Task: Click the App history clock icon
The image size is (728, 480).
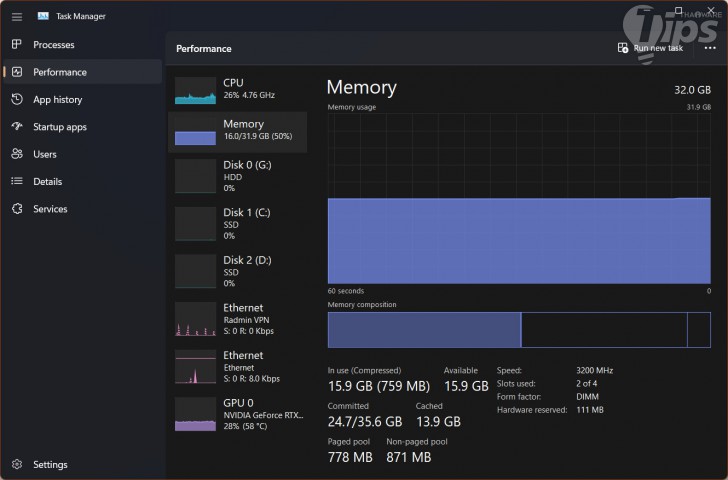Action: click(17, 99)
